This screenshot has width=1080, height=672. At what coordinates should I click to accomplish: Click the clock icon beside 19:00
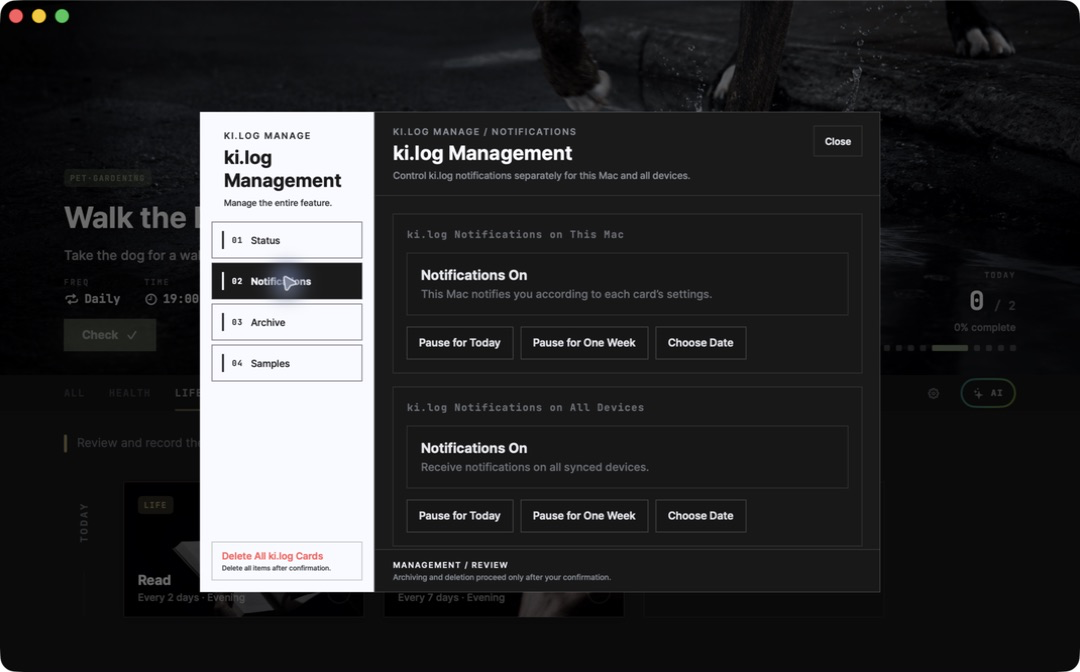pos(151,299)
